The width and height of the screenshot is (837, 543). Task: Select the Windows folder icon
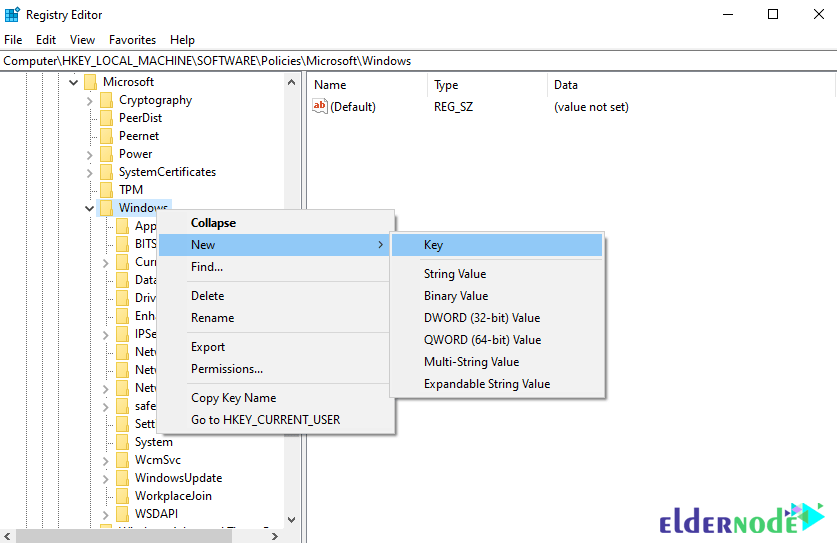(107, 208)
